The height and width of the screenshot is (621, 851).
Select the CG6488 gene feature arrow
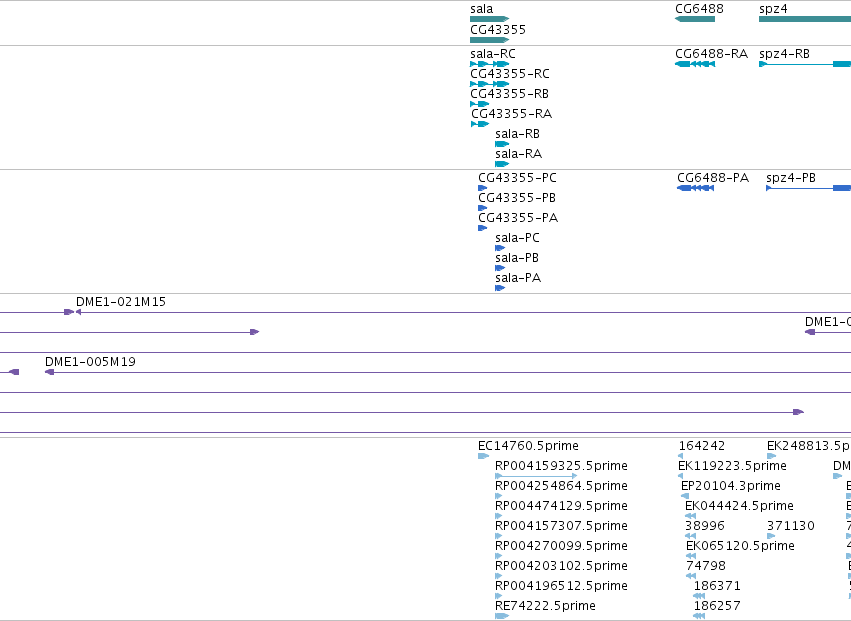tap(695, 19)
